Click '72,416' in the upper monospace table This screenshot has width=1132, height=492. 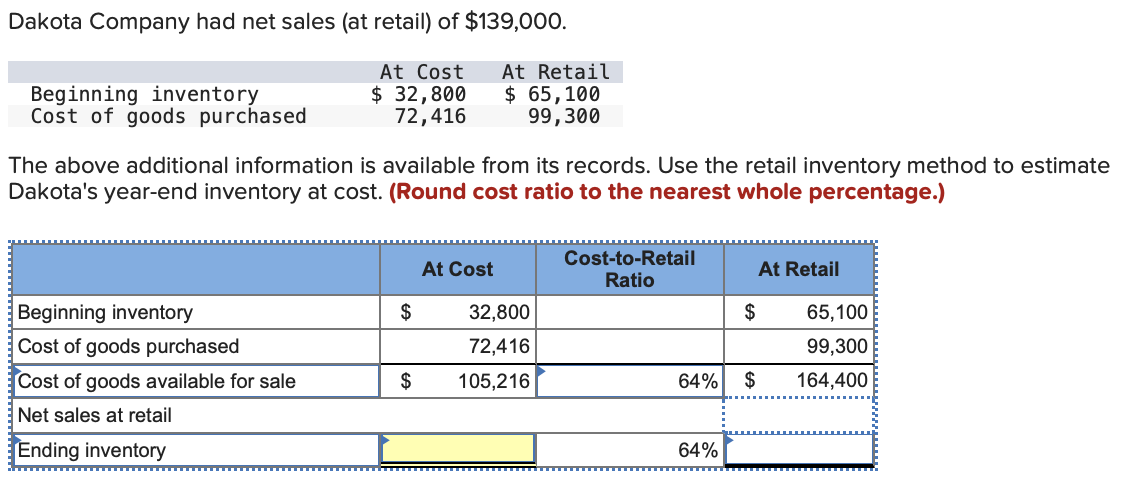(431, 116)
